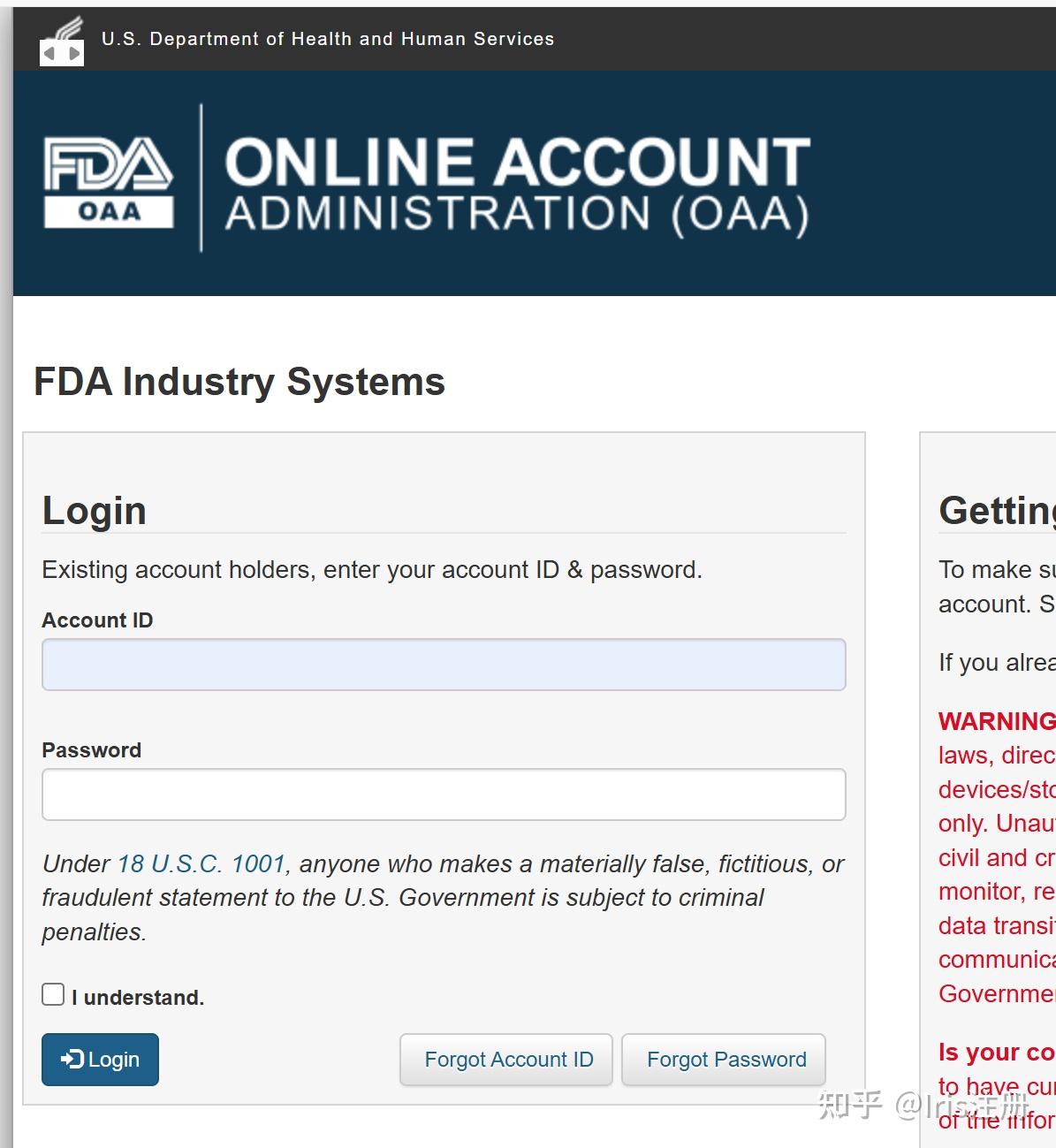Click the arrow icon inside the Login button
The image size is (1056, 1148).
[72, 1059]
